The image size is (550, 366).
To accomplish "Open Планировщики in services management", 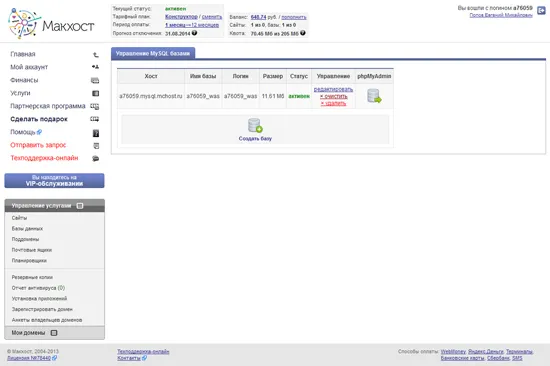I will click(29, 260).
